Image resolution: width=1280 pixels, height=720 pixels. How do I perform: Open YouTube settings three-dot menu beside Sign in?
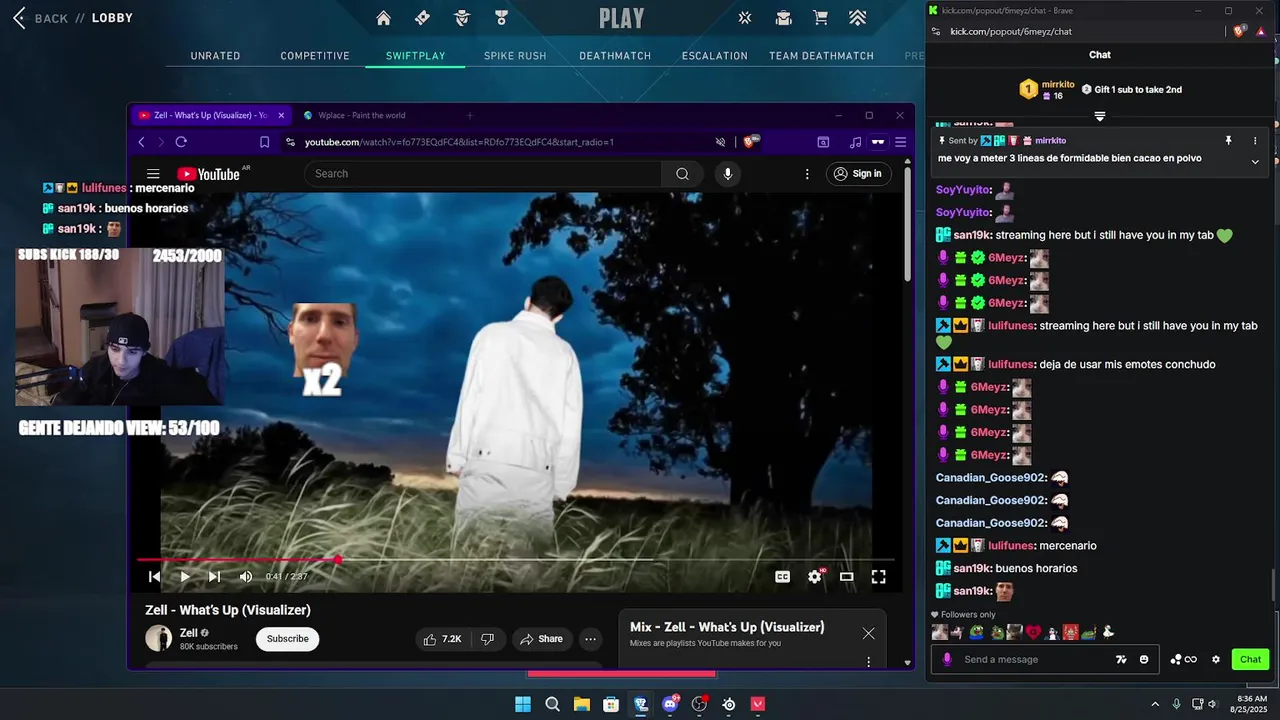(807, 174)
